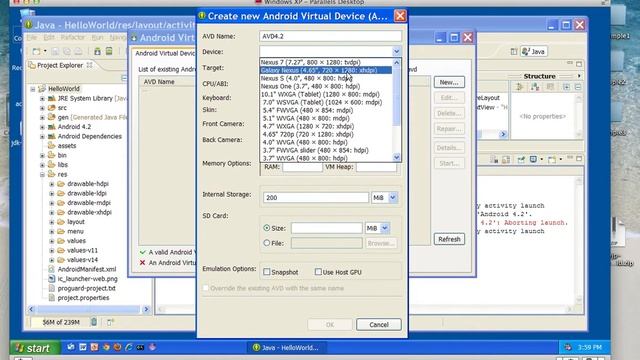Click the pin console icon in console toolbar
This screenshot has height=360, width=640.
click(521, 160)
